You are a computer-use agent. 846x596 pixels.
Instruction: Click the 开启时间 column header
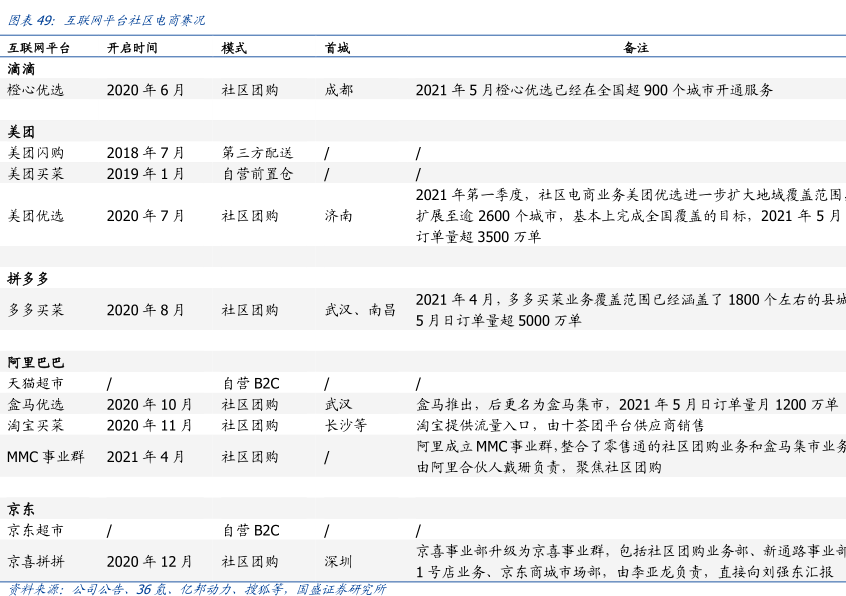132,48
